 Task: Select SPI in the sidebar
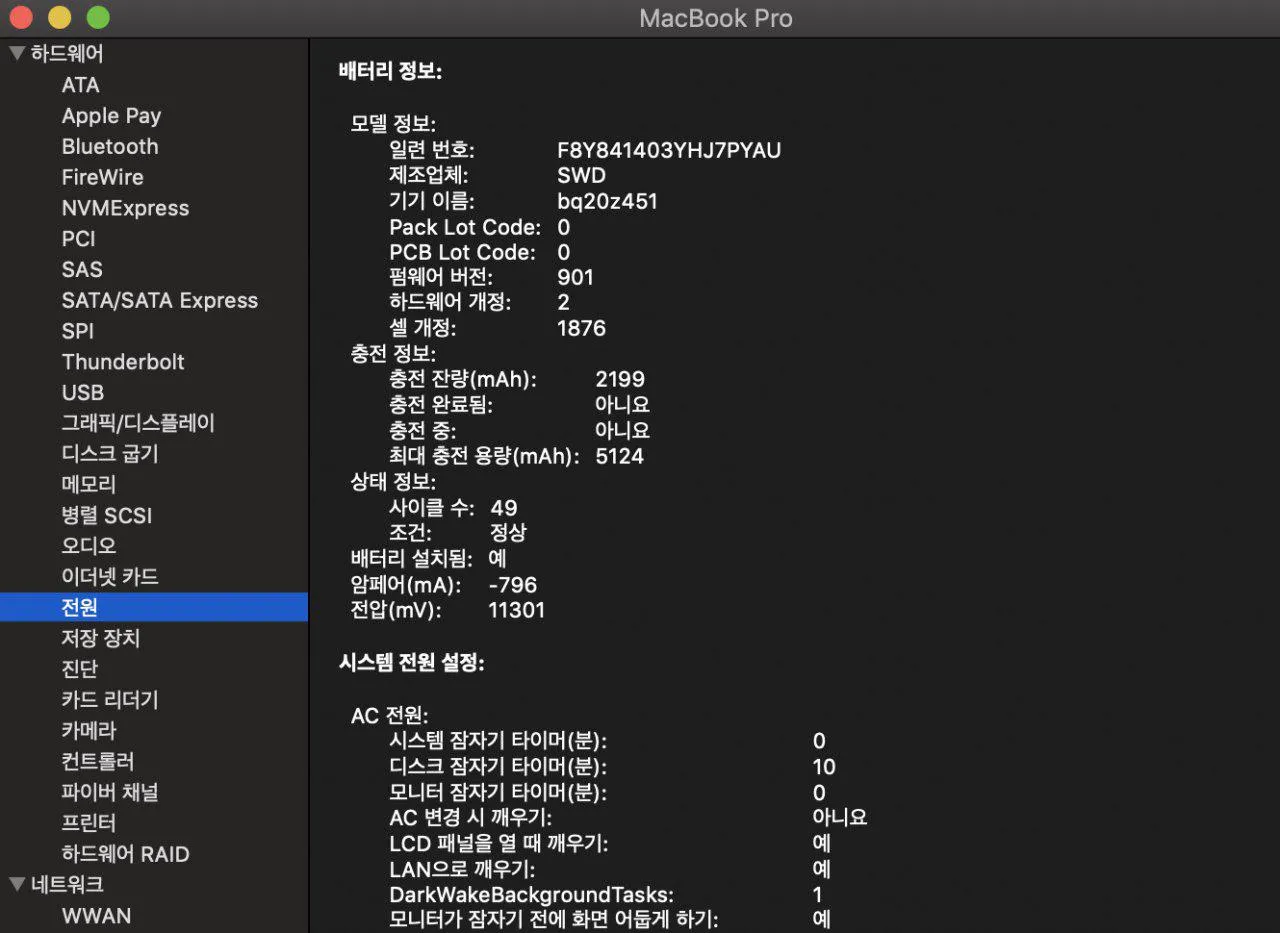click(x=78, y=331)
